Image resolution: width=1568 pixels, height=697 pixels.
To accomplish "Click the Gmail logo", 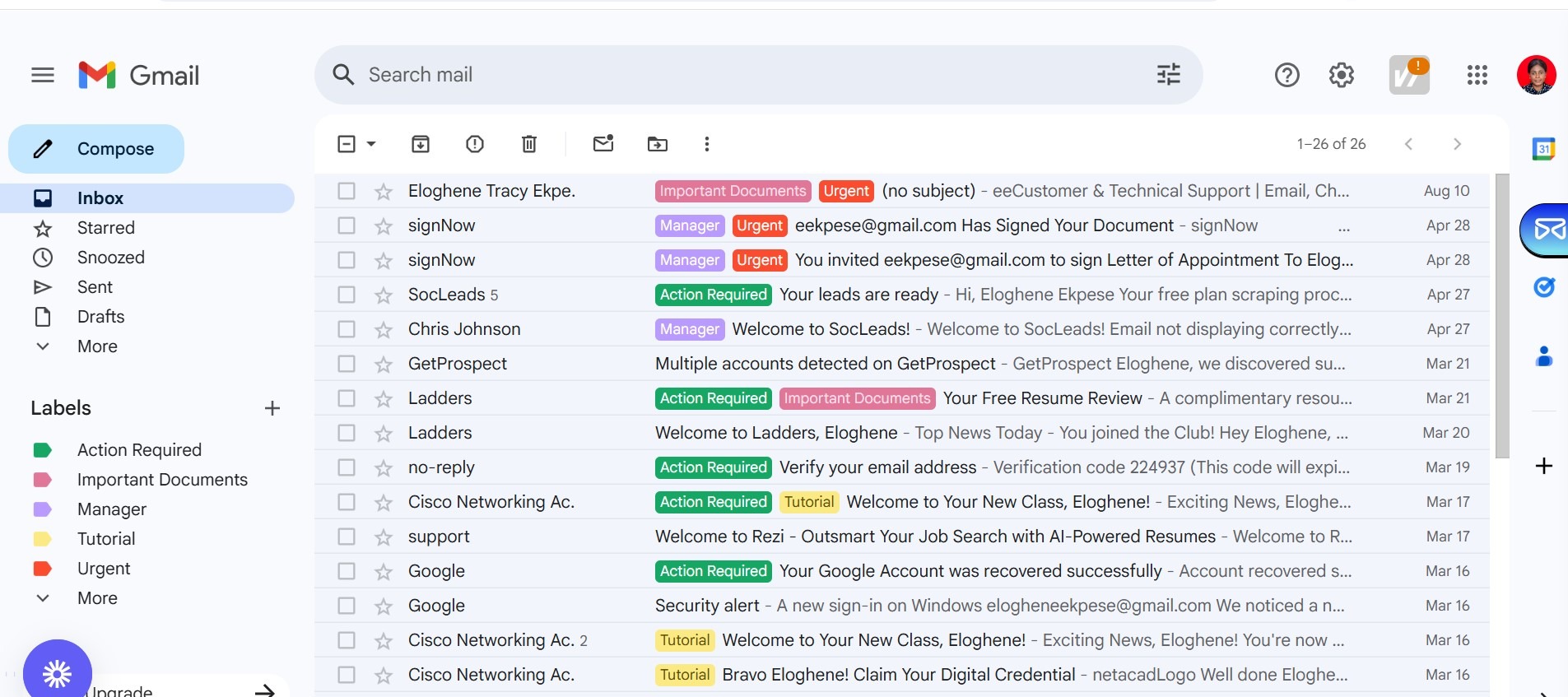I will [x=139, y=76].
